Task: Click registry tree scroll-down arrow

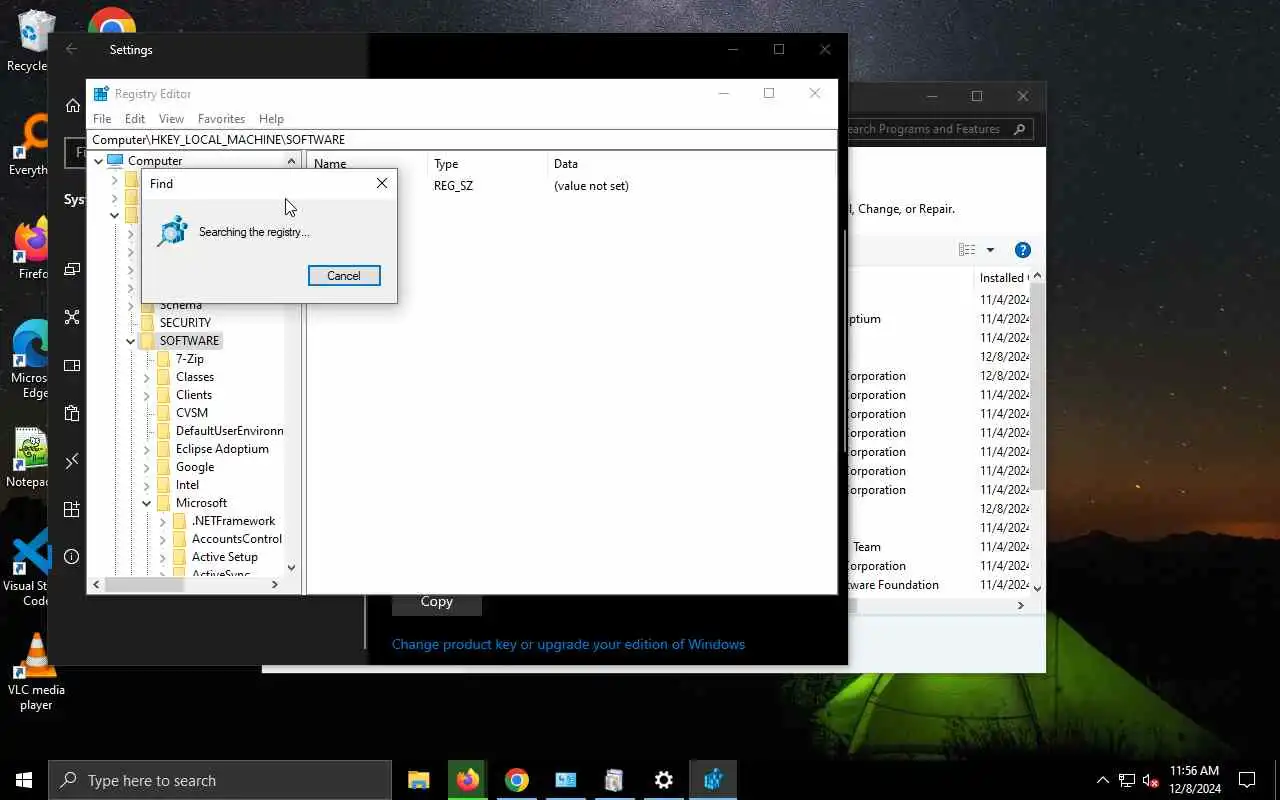Action: click(x=291, y=567)
